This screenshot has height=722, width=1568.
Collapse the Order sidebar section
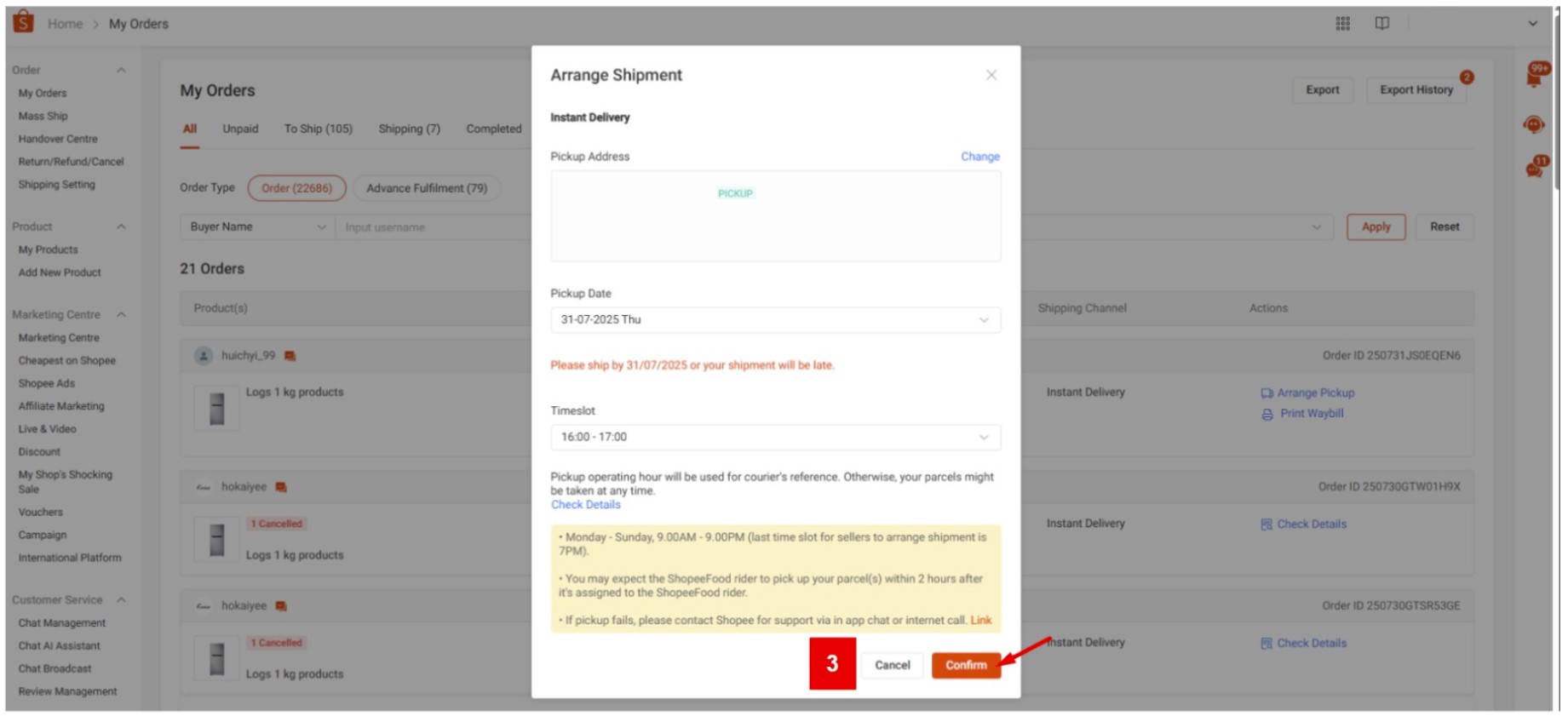coord(121,70)
